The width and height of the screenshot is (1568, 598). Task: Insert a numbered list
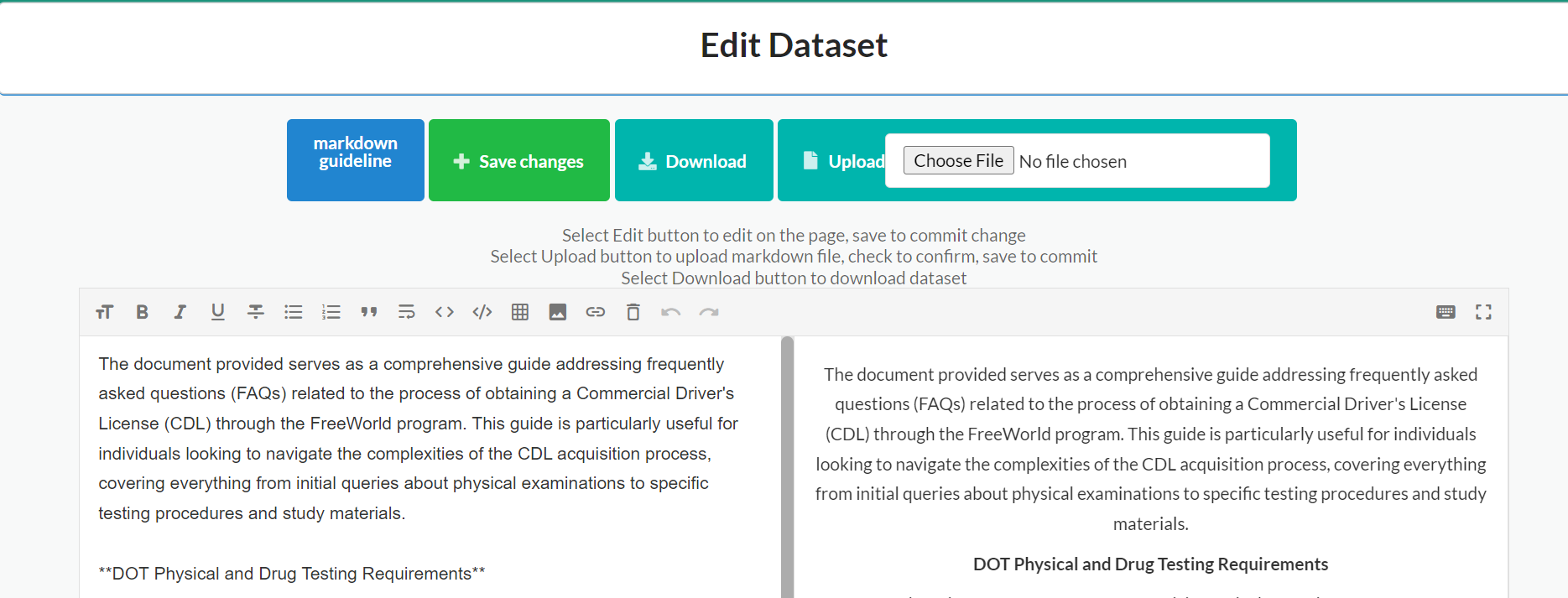[331, 312]
